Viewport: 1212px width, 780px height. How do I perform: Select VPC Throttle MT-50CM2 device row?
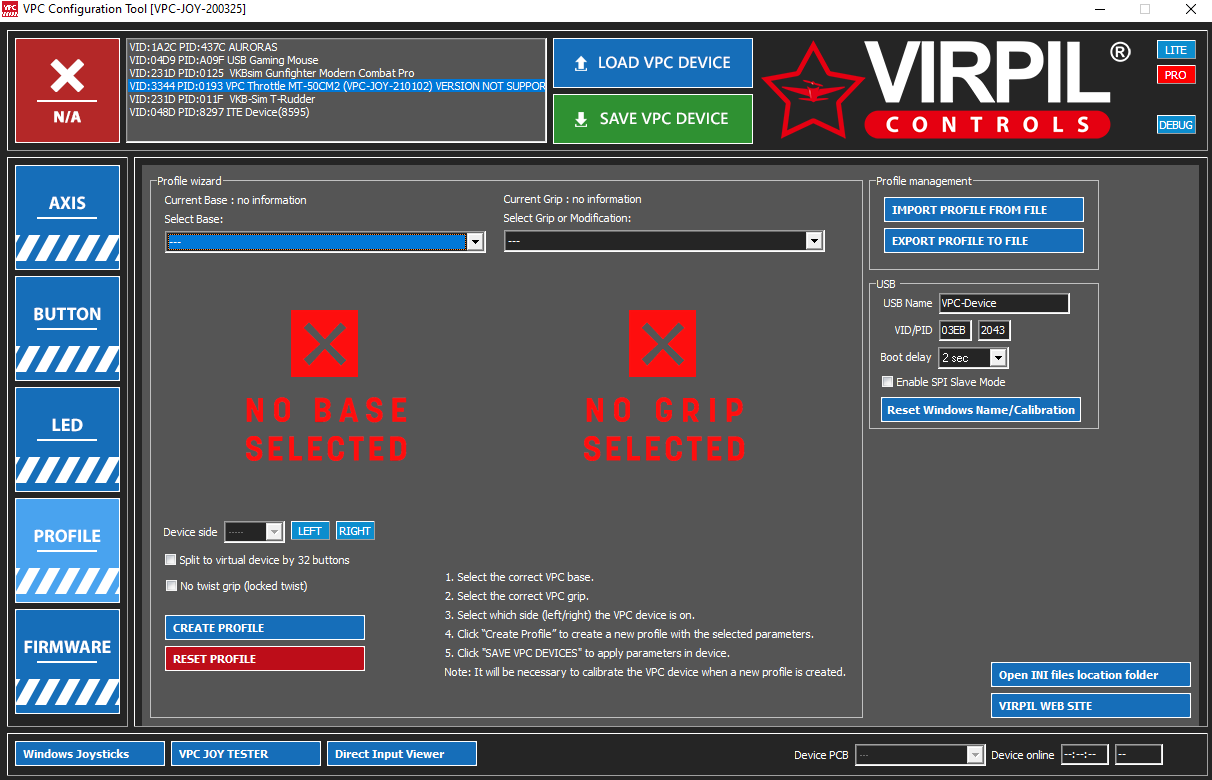tap(337, 86)
